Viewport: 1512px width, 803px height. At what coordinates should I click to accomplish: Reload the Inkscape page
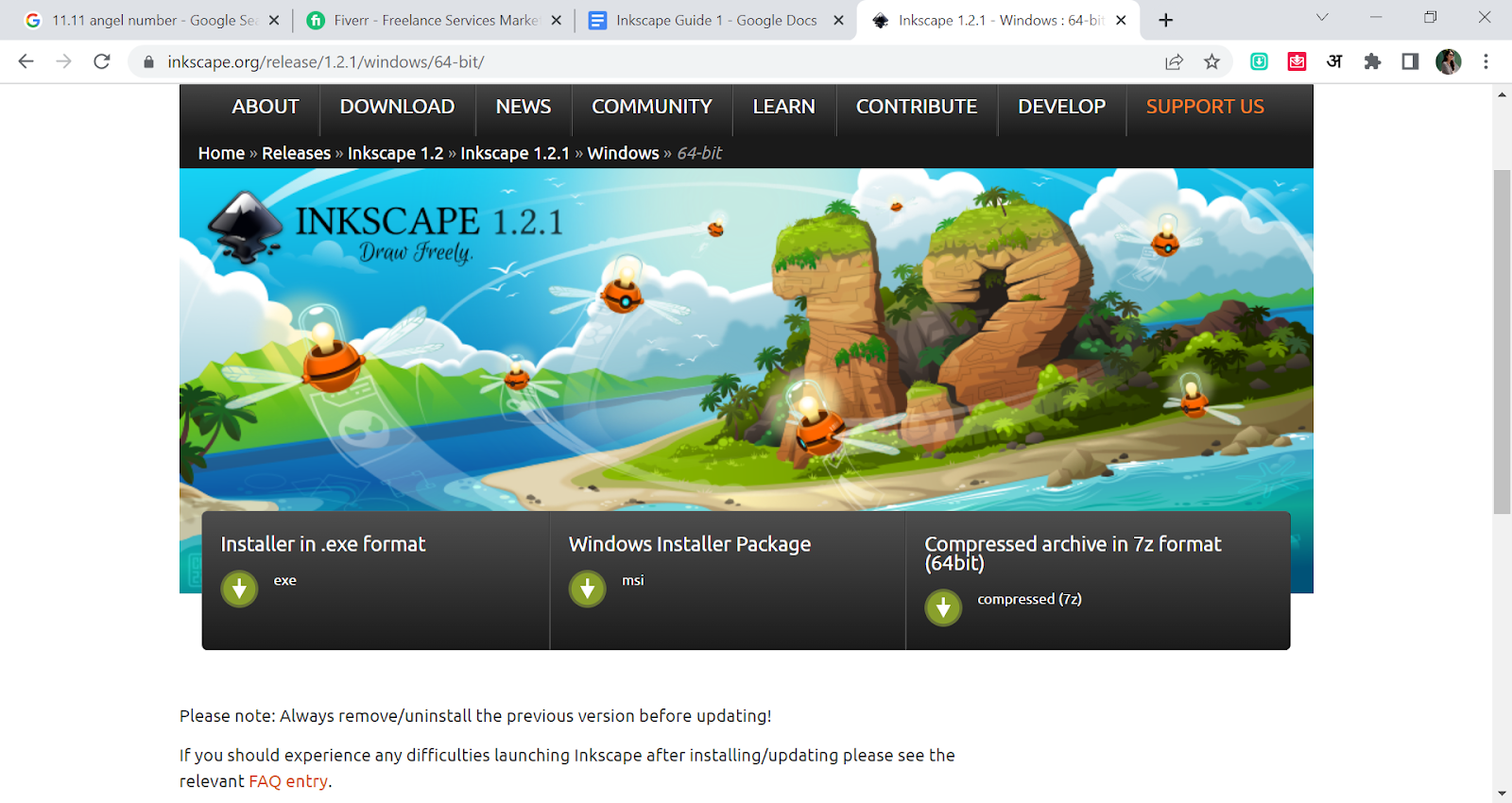tap(102, 61)
